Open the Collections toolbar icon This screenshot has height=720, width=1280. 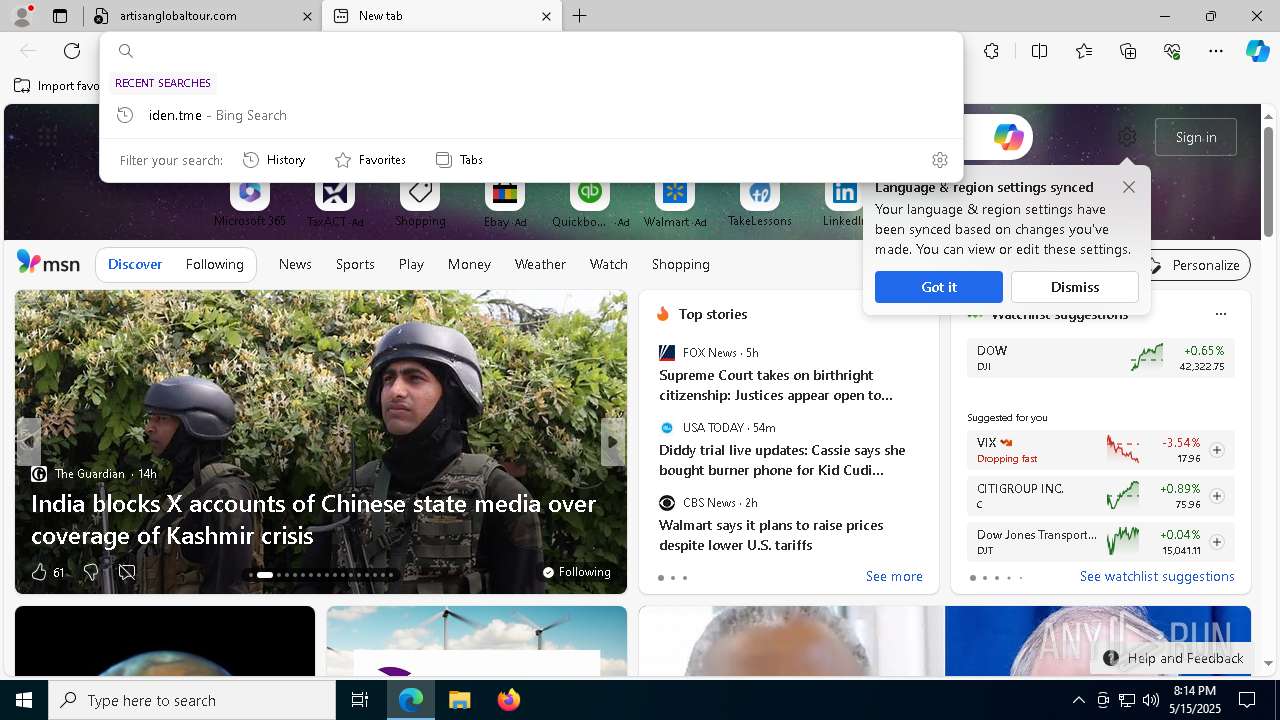click(x=1128, y=51)
